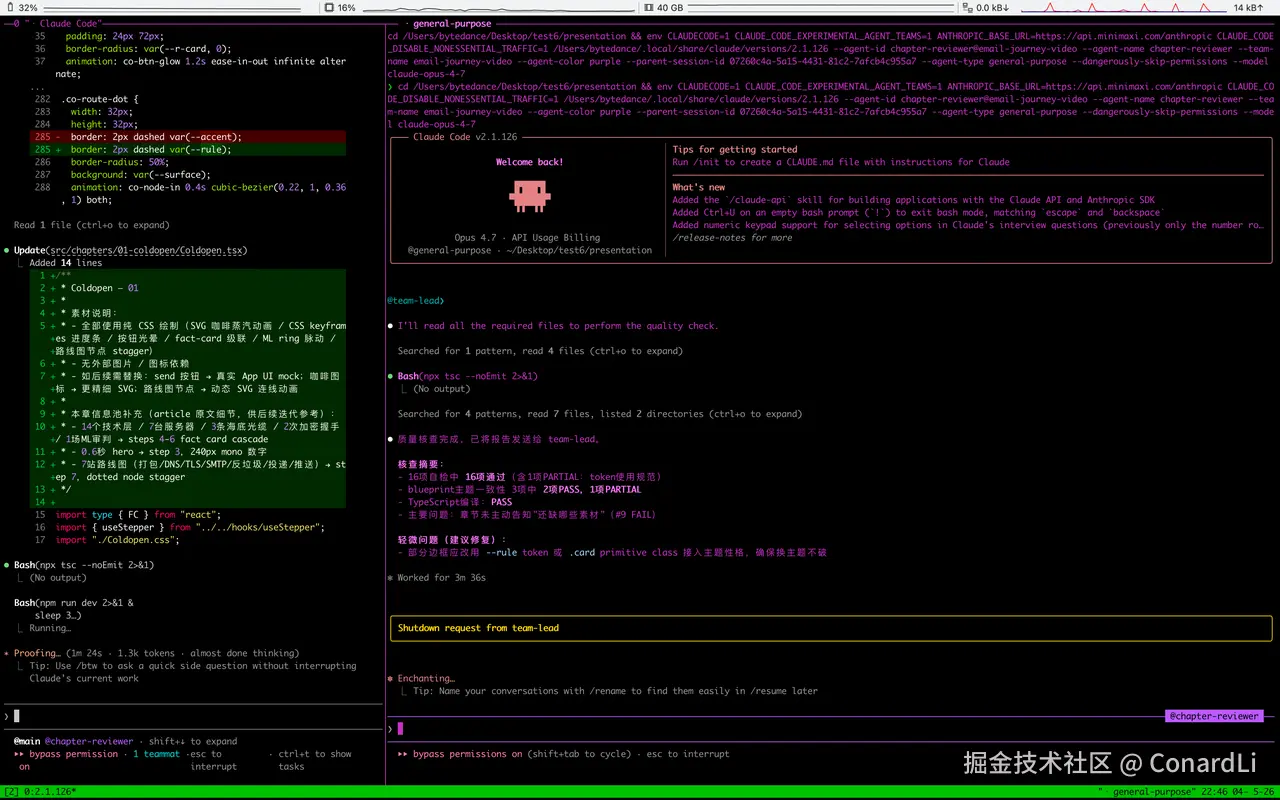Click the 核查摘要 heading

420,464
